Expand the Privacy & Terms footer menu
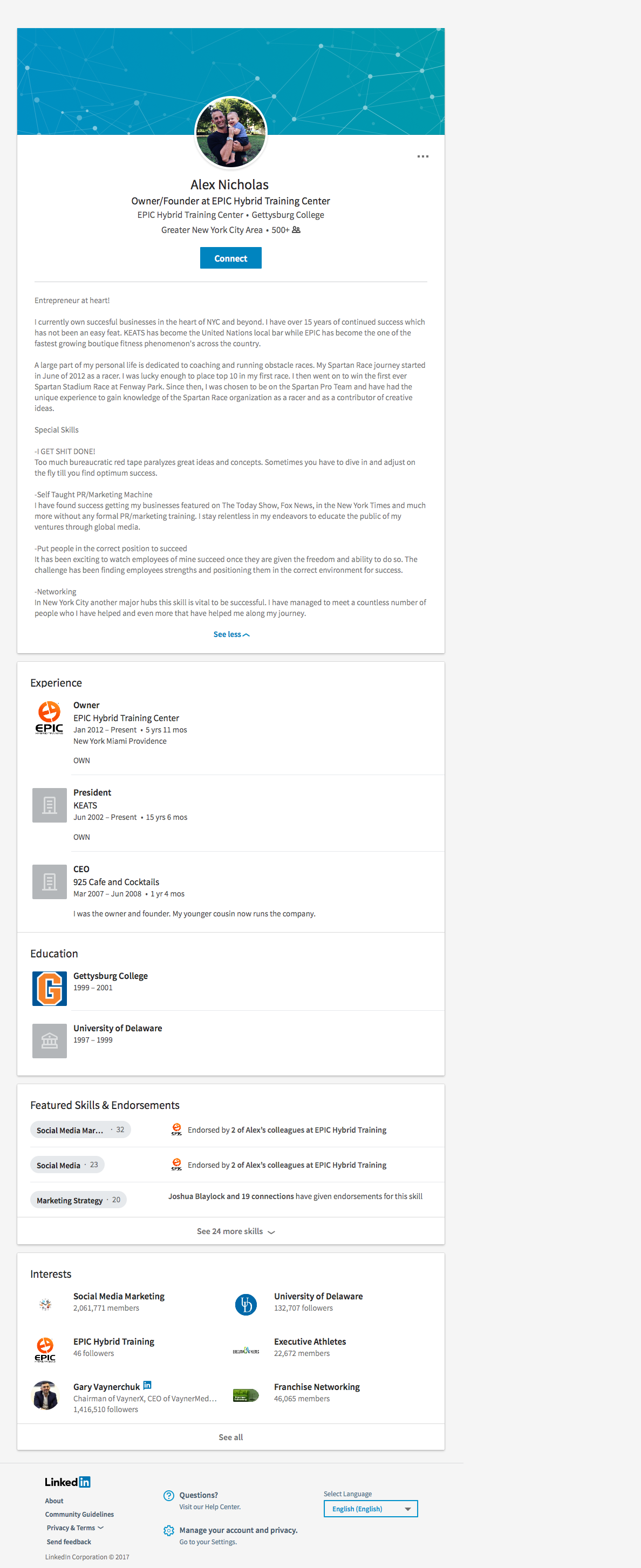This screenshot has width=641, height=1568. (75, 1527)
